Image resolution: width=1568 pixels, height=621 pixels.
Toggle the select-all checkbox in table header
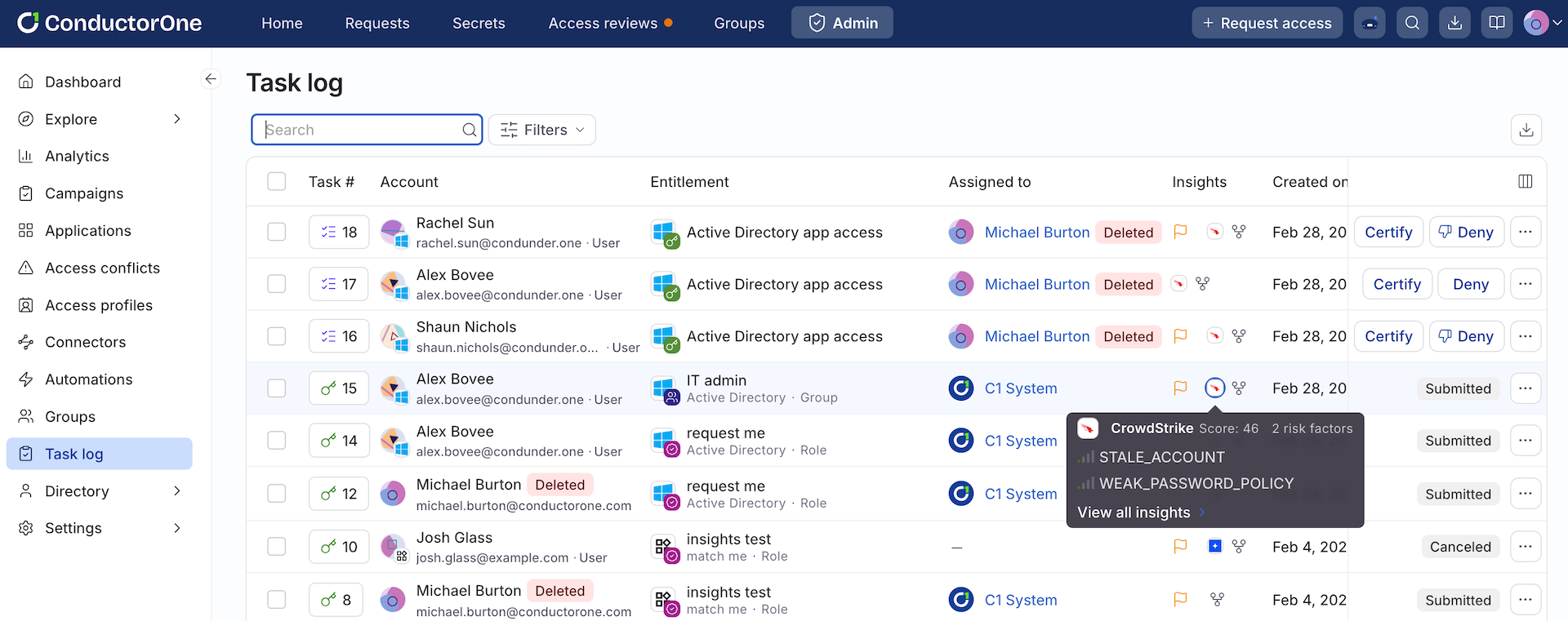[277, 181]
